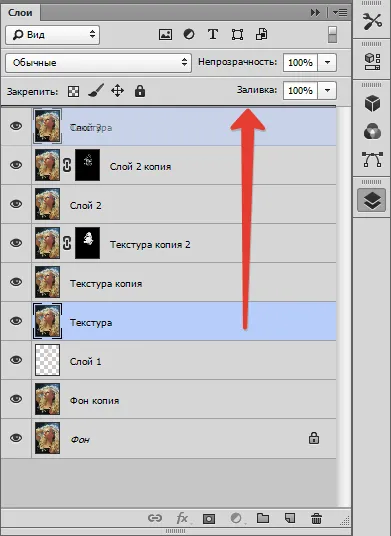
Task: Open the layer styles fx menu
Action: click(x=182, y=519)
